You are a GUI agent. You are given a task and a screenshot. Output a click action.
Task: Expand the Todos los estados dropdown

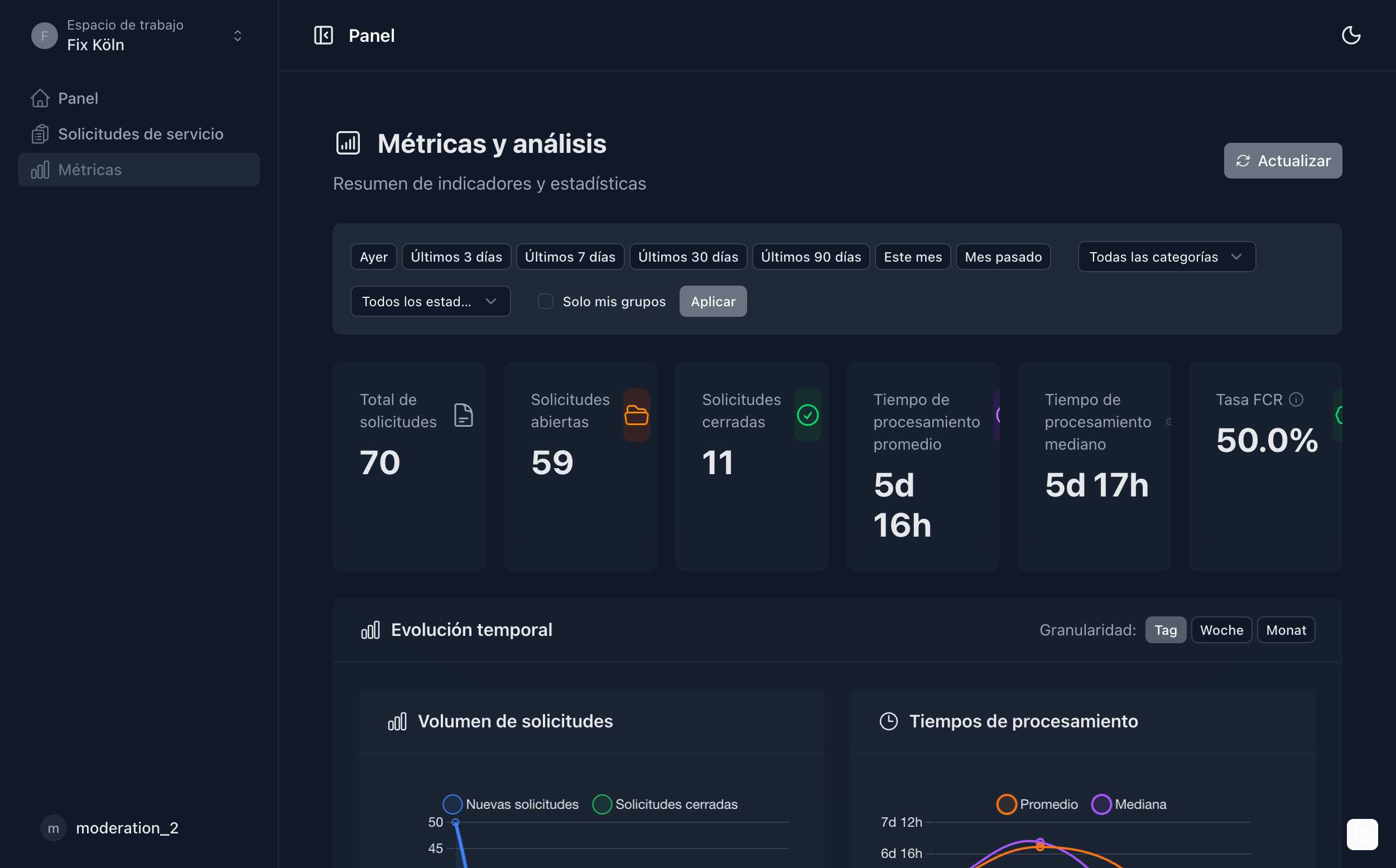(x=430, y=301)
